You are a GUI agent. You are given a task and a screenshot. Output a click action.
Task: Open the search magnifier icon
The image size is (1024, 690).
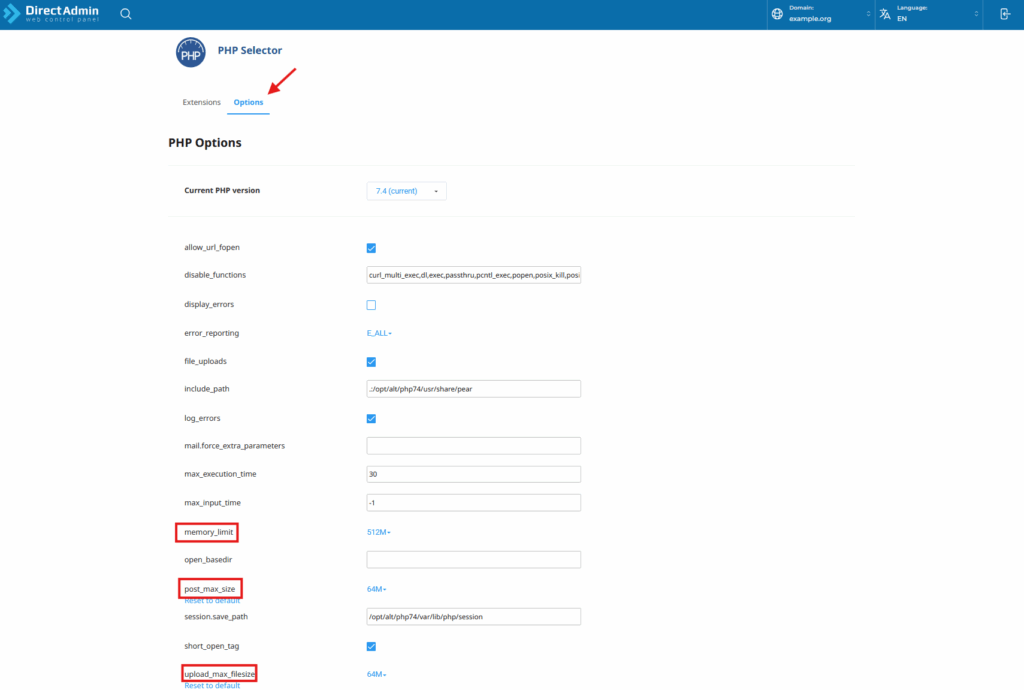126,13
